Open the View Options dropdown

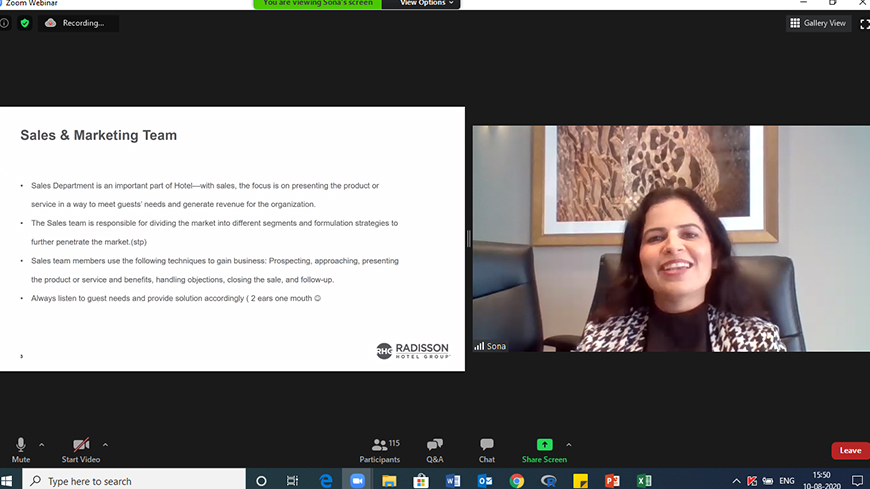point(427,4)
